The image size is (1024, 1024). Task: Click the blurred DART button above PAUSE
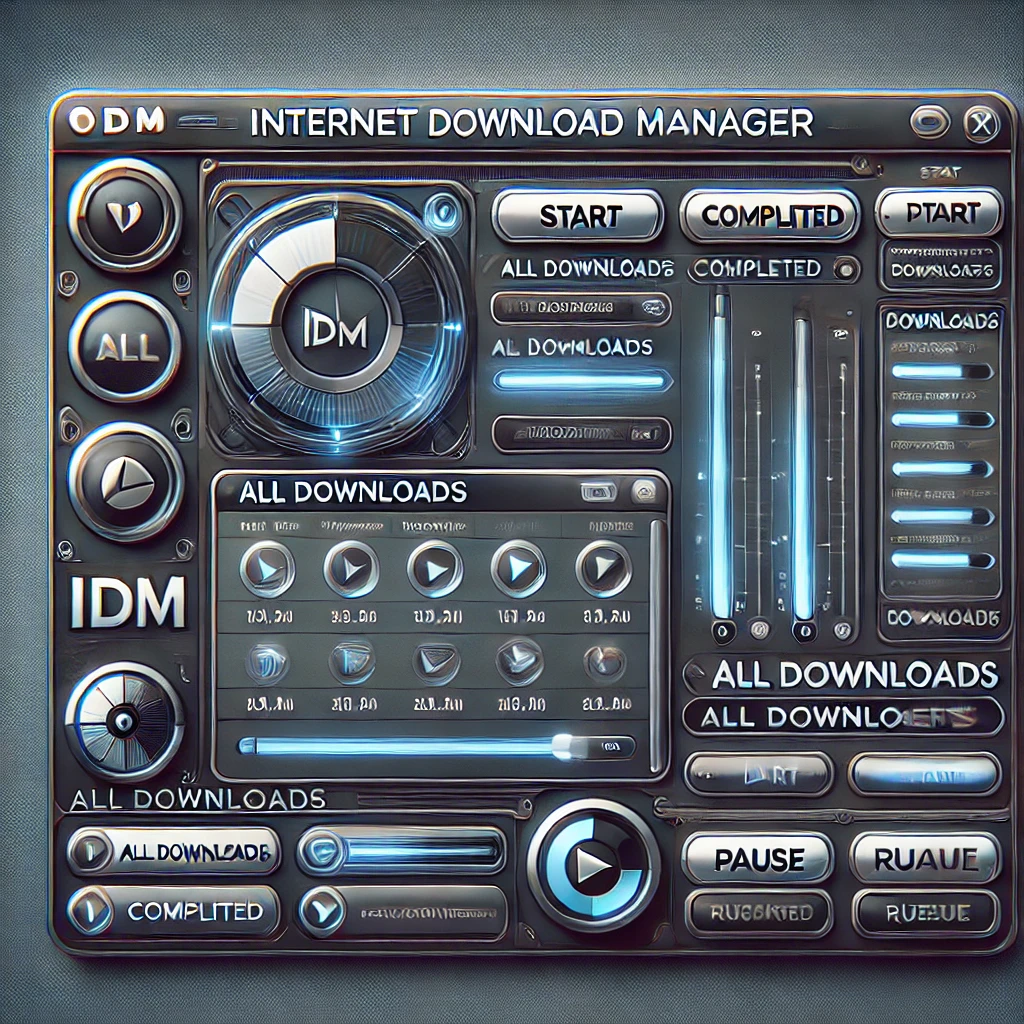click(759, 775)
